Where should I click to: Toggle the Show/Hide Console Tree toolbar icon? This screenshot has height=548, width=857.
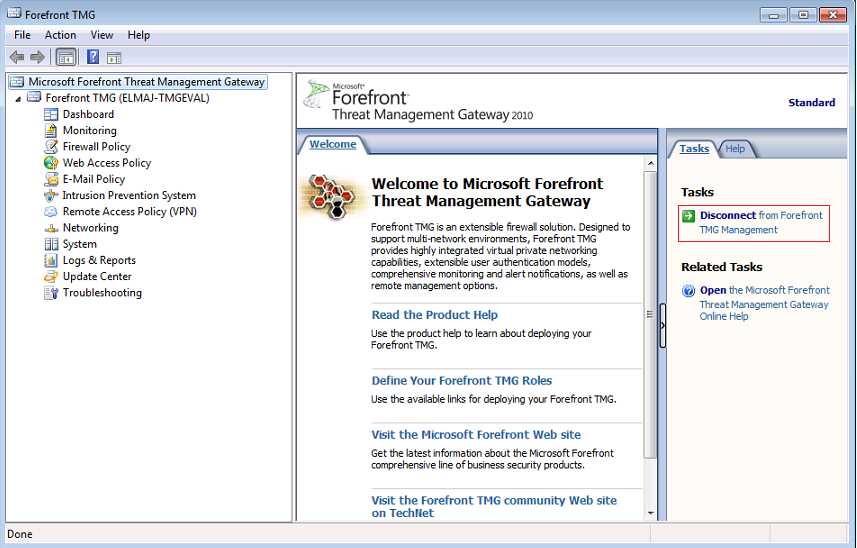66,57
